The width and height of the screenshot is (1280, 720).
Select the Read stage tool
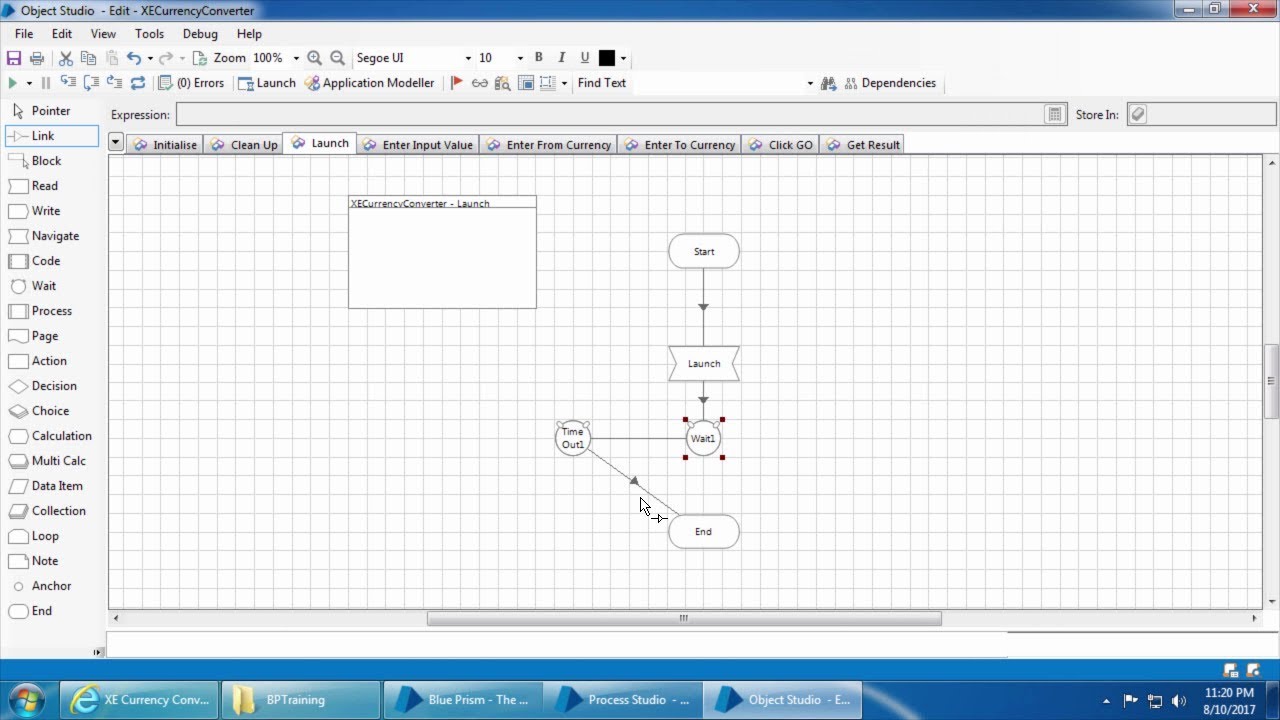[34, 186]
